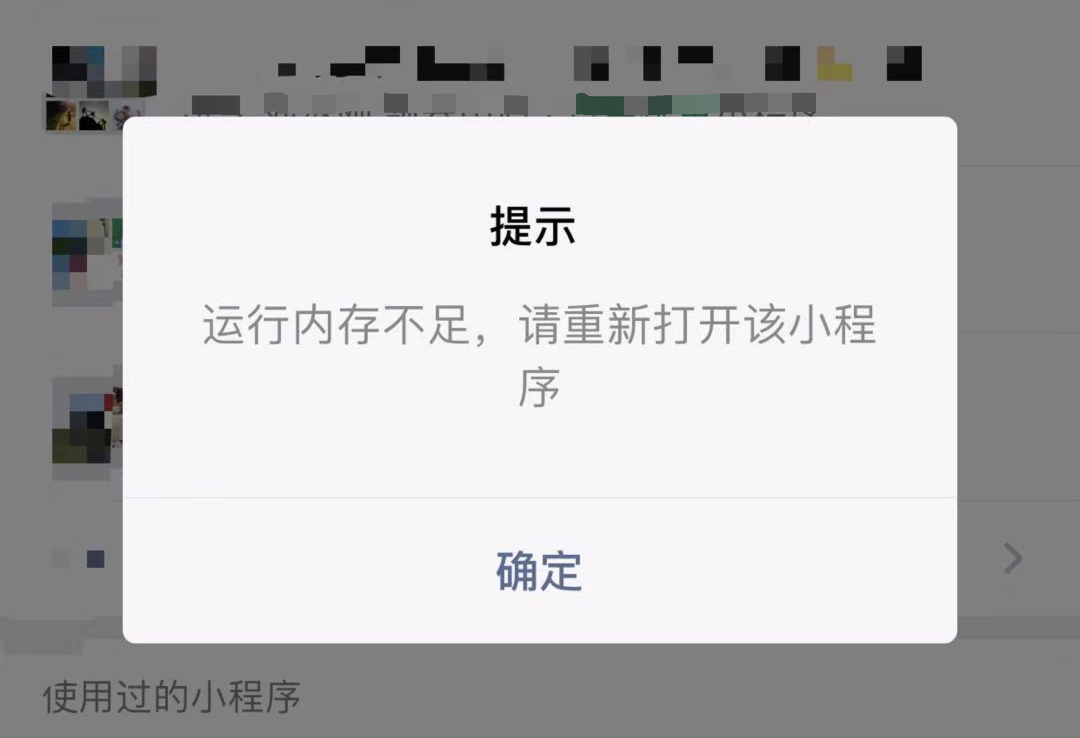
Task: Tap the faint gray square beside the blue icon
Action: (x=61, y=559)
